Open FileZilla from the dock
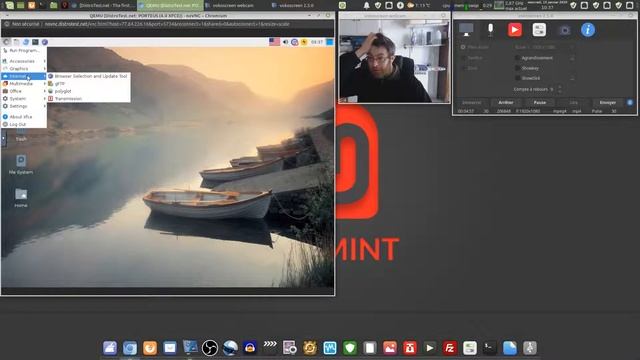This screenshot has width=640, height=360. coord(449,348)
